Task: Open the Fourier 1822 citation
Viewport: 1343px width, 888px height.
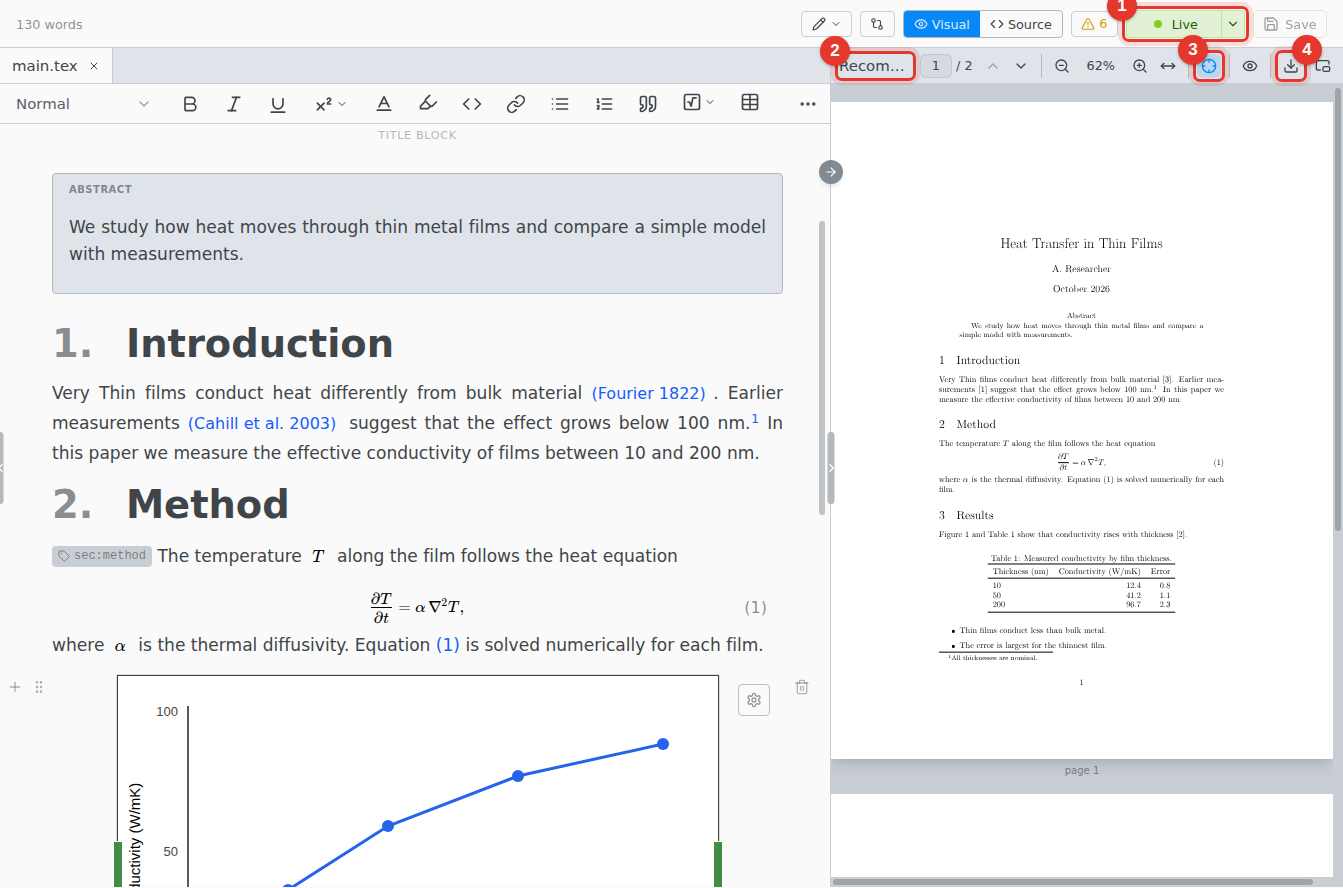Action: pos(649,393)
